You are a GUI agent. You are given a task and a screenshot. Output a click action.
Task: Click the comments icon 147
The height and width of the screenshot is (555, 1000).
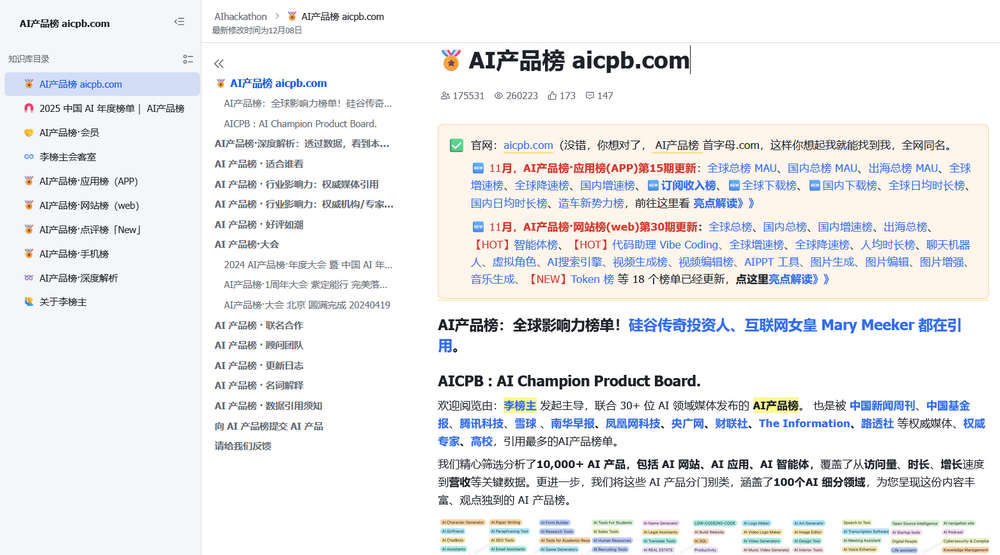pos(590,96)
